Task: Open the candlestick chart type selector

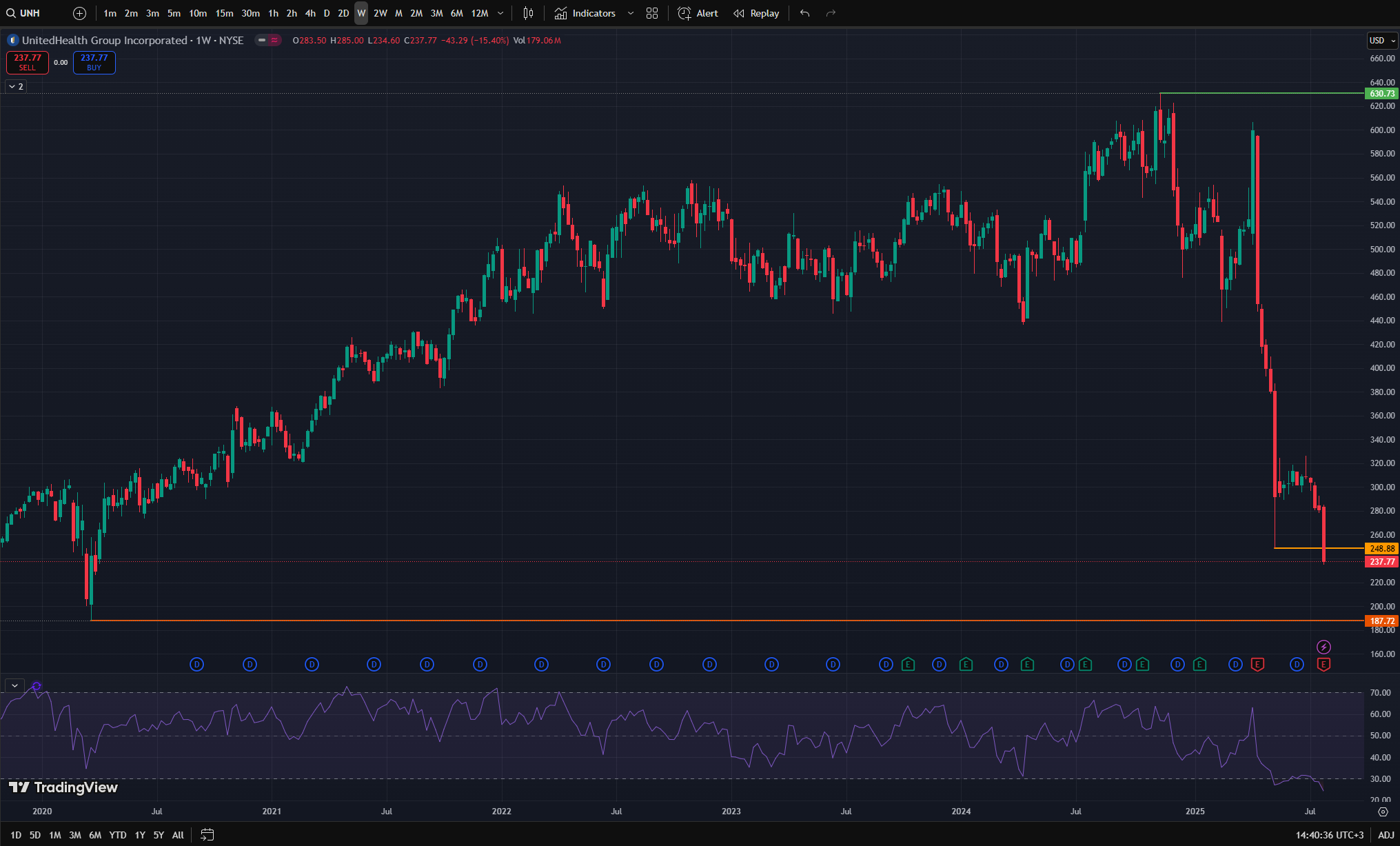Action: pos(528,13)
